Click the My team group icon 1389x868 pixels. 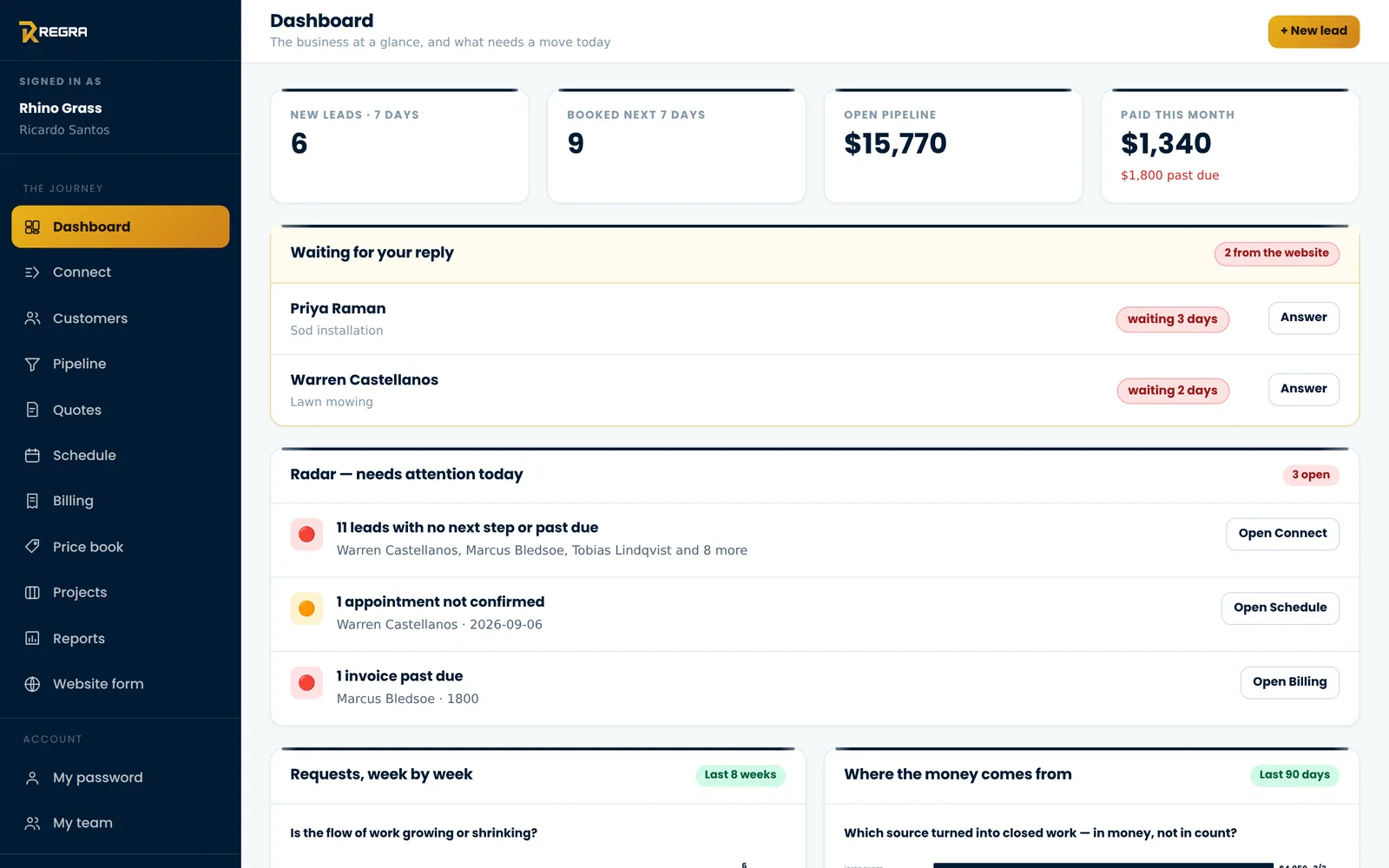(x=32, y=823)
